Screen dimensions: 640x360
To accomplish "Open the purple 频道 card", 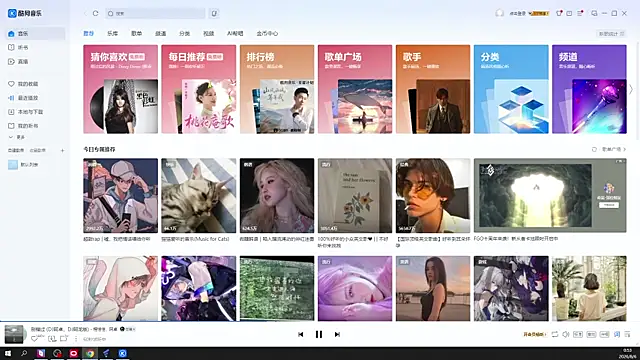I will 589,89.
